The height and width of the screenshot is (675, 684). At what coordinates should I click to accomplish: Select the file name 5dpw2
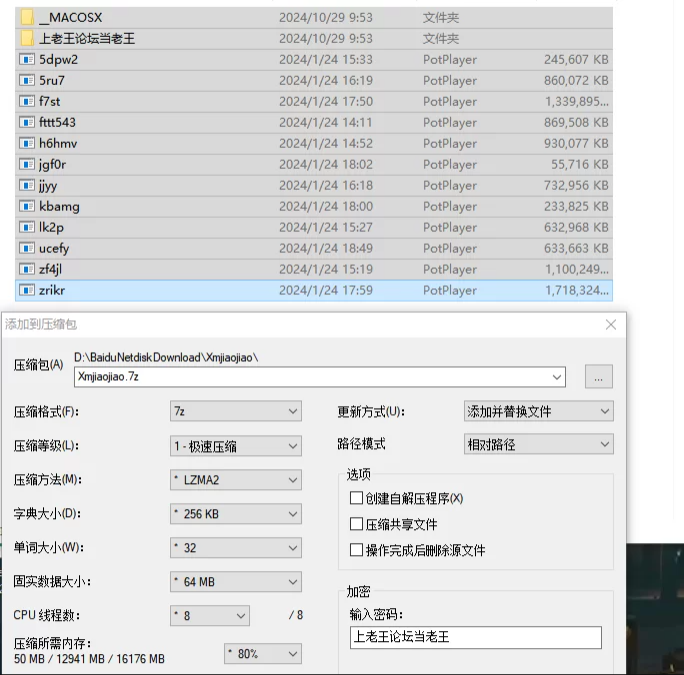pyautogui.click(x=58, y=59)
